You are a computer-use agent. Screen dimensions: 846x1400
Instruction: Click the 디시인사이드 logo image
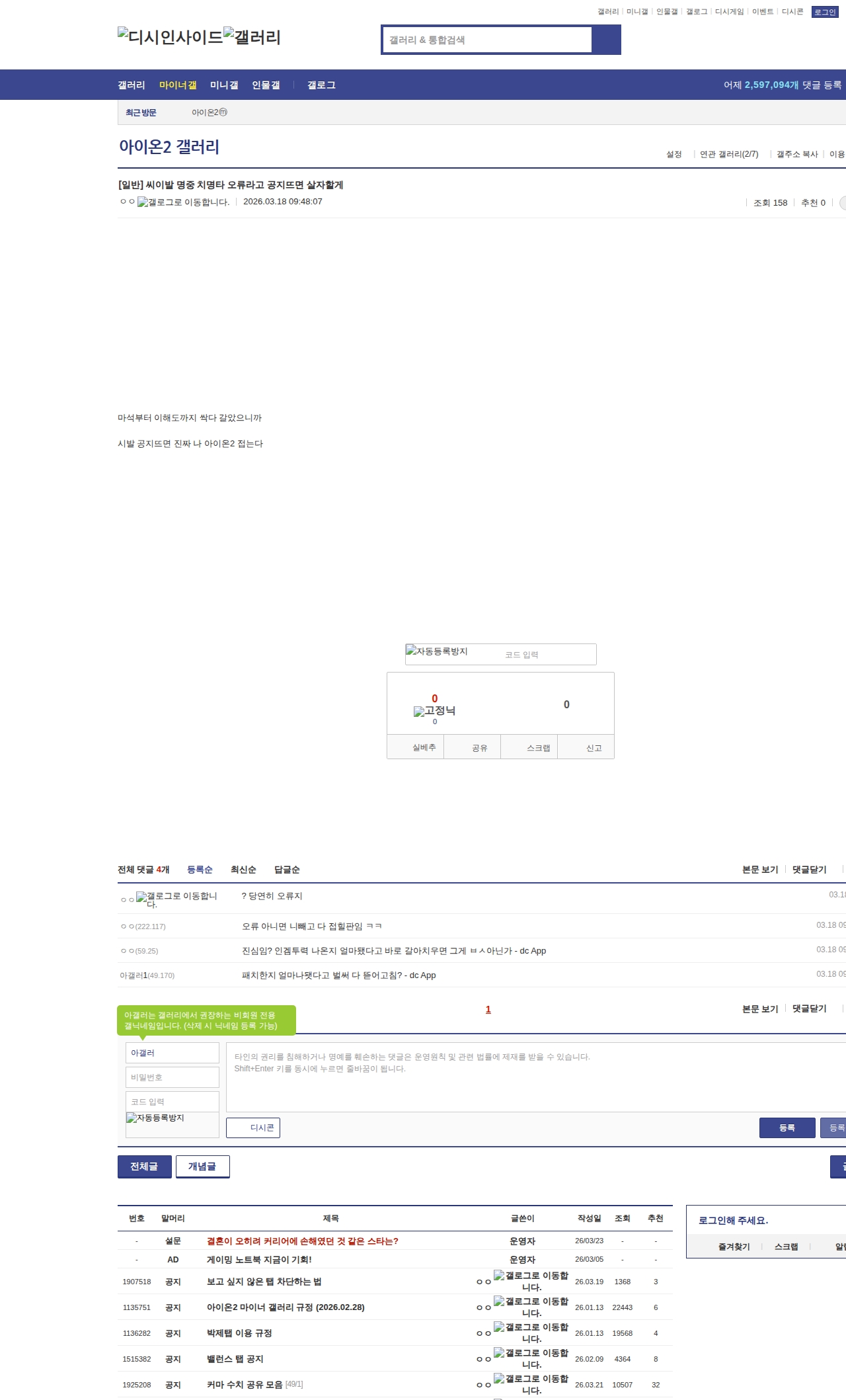170,36
